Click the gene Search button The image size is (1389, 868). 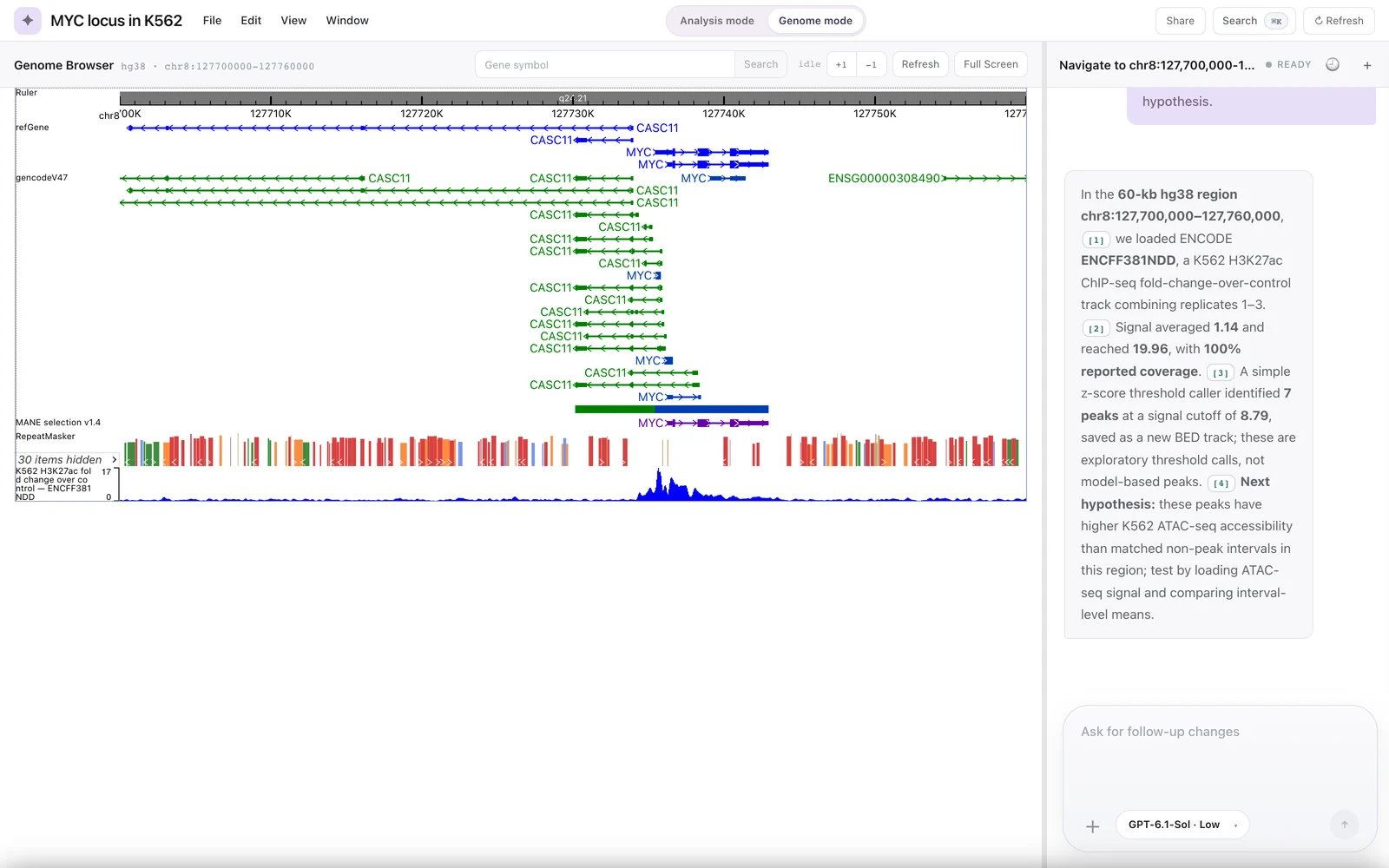pyautogui.click(x=760, y=64)
